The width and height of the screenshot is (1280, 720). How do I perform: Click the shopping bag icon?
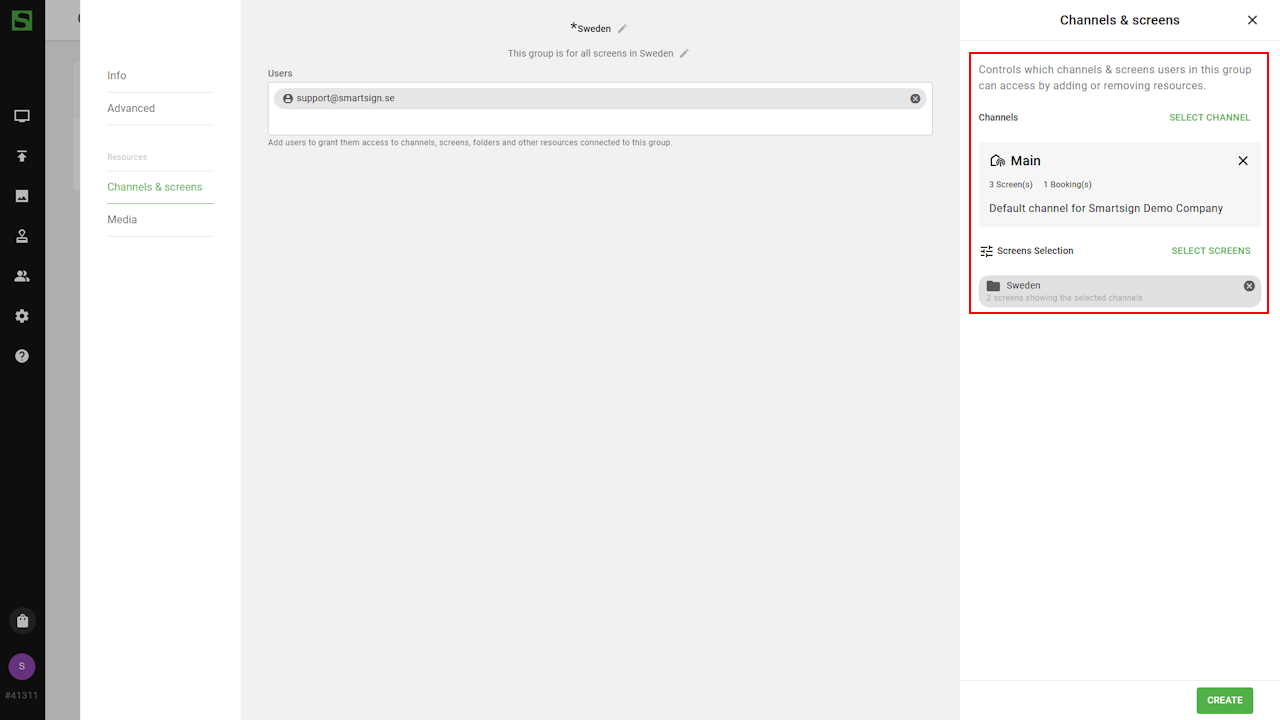(x=22, y=621)
